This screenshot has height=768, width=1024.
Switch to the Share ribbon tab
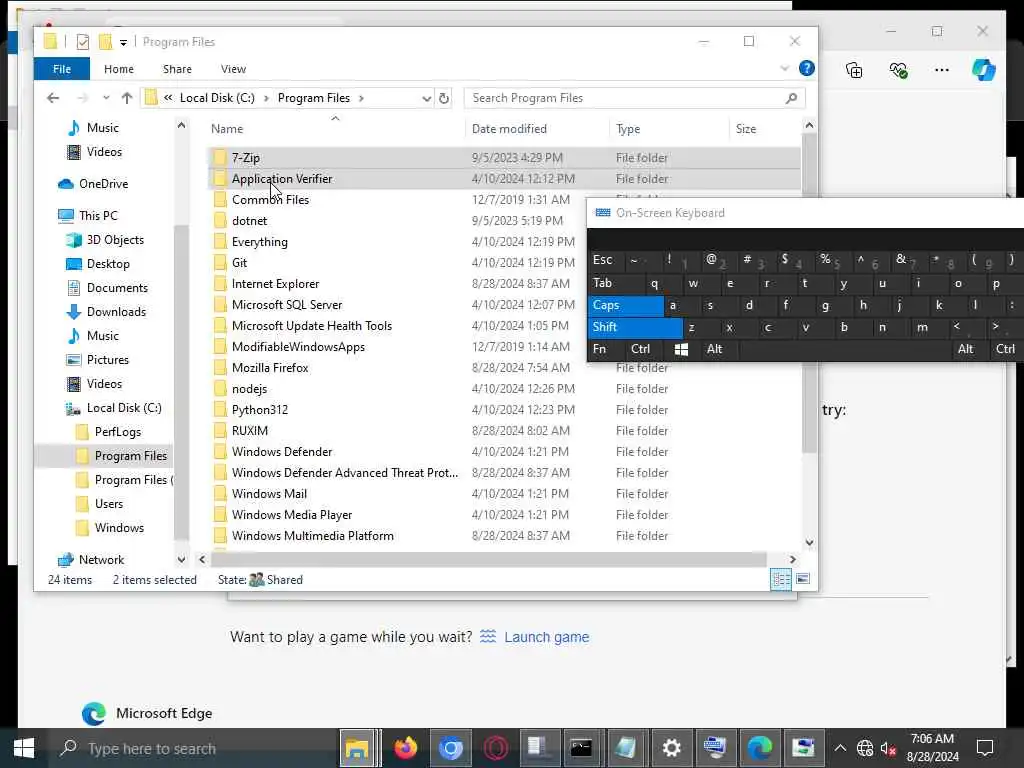177,69
